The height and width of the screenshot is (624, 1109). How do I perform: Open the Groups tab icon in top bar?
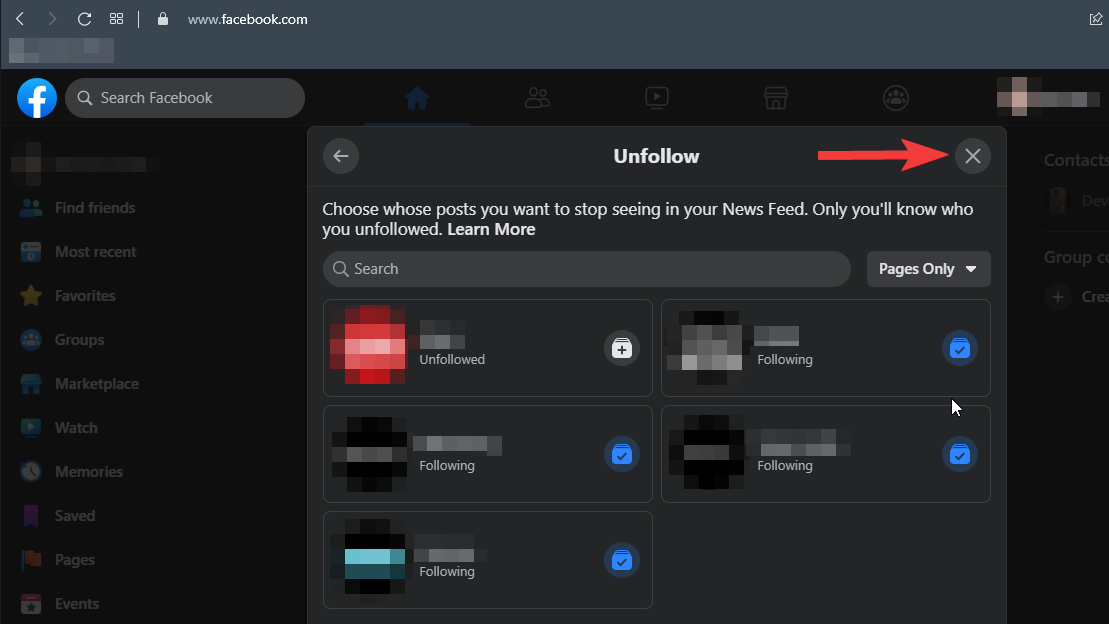(896, 98)
